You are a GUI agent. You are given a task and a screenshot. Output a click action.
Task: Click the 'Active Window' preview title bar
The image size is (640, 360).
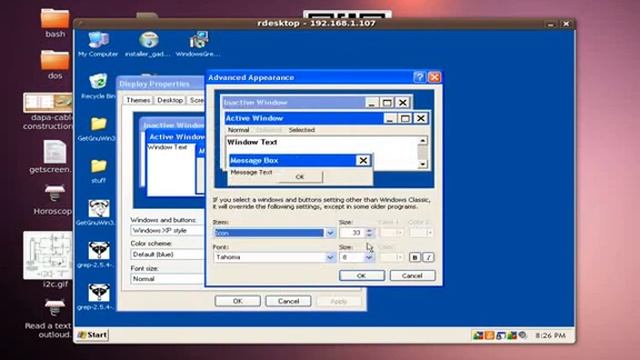click(304, 118)
